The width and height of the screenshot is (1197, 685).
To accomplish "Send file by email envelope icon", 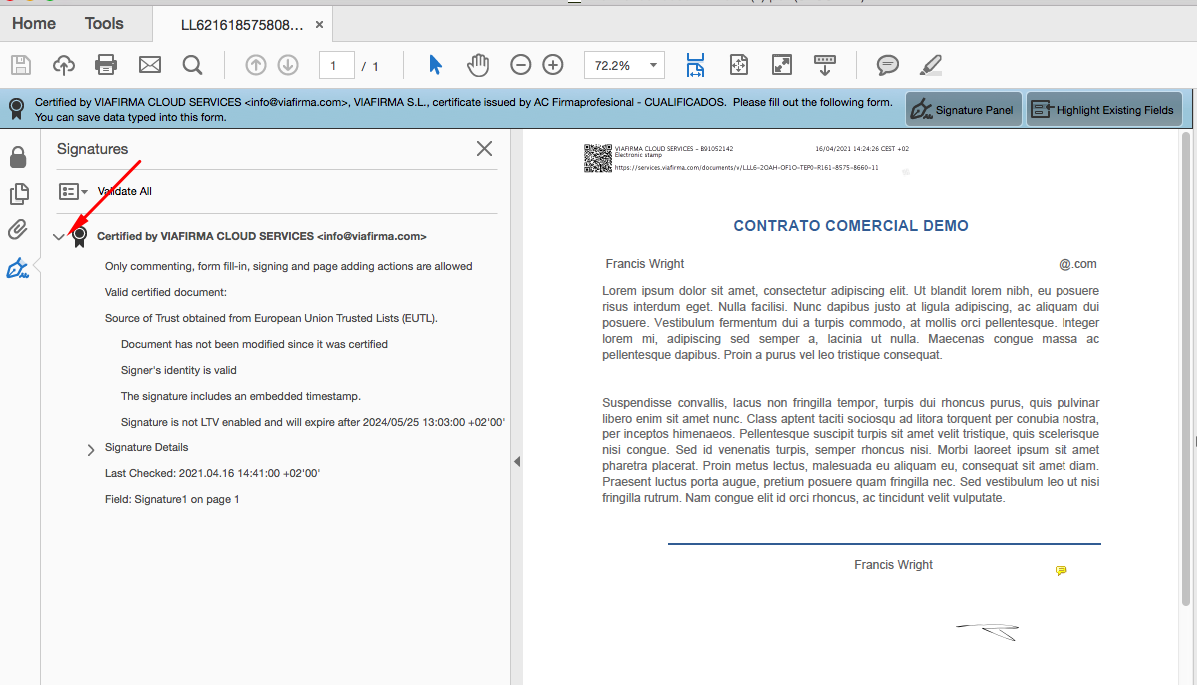I will 150,65.
